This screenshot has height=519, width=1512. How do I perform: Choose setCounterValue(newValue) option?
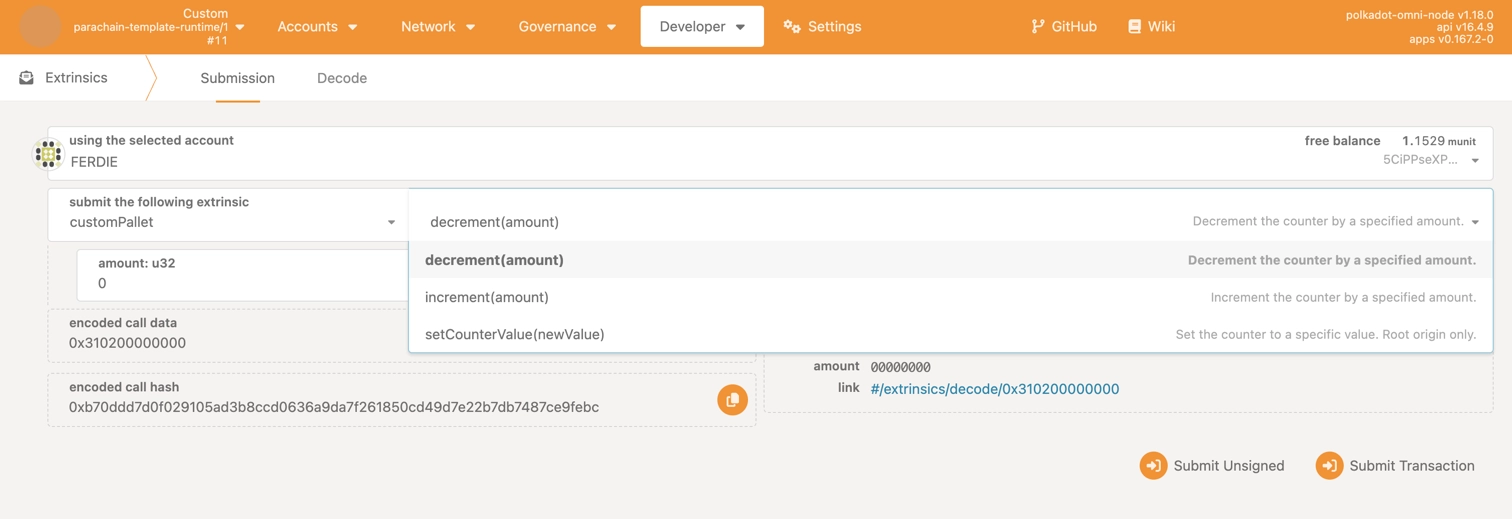coord(515,334)
